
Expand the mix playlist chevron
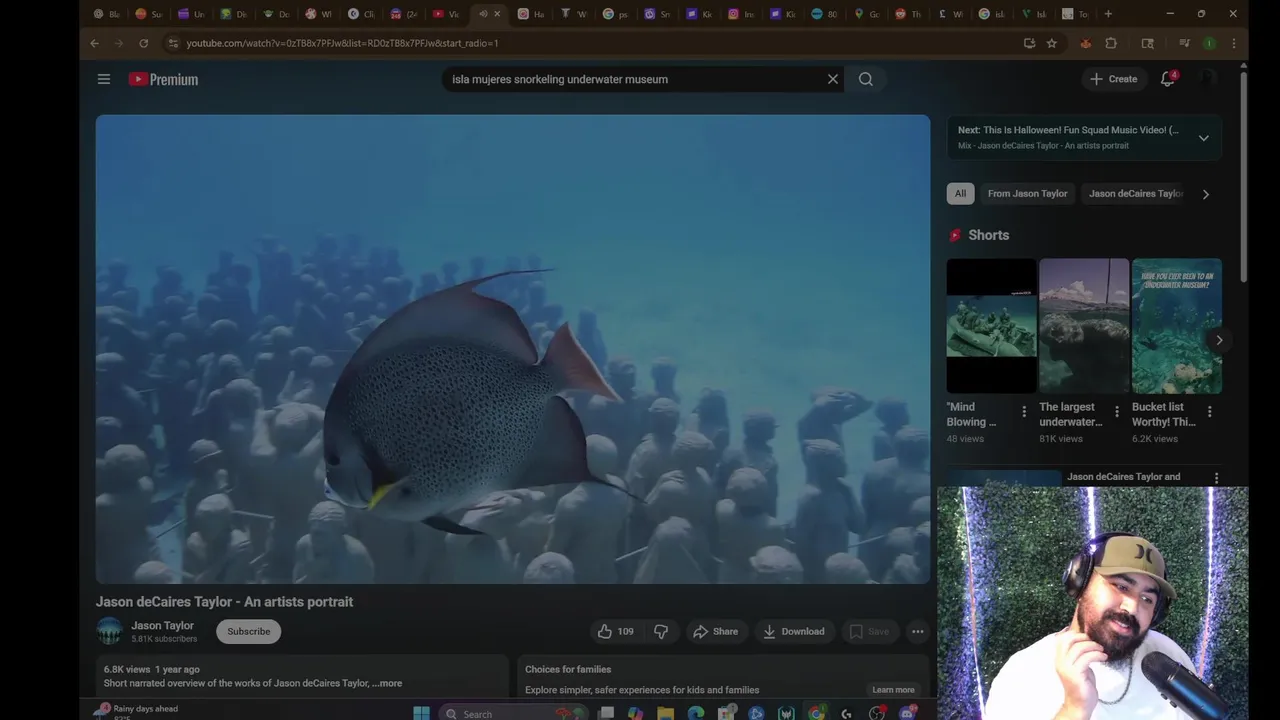click(1204, 138)
